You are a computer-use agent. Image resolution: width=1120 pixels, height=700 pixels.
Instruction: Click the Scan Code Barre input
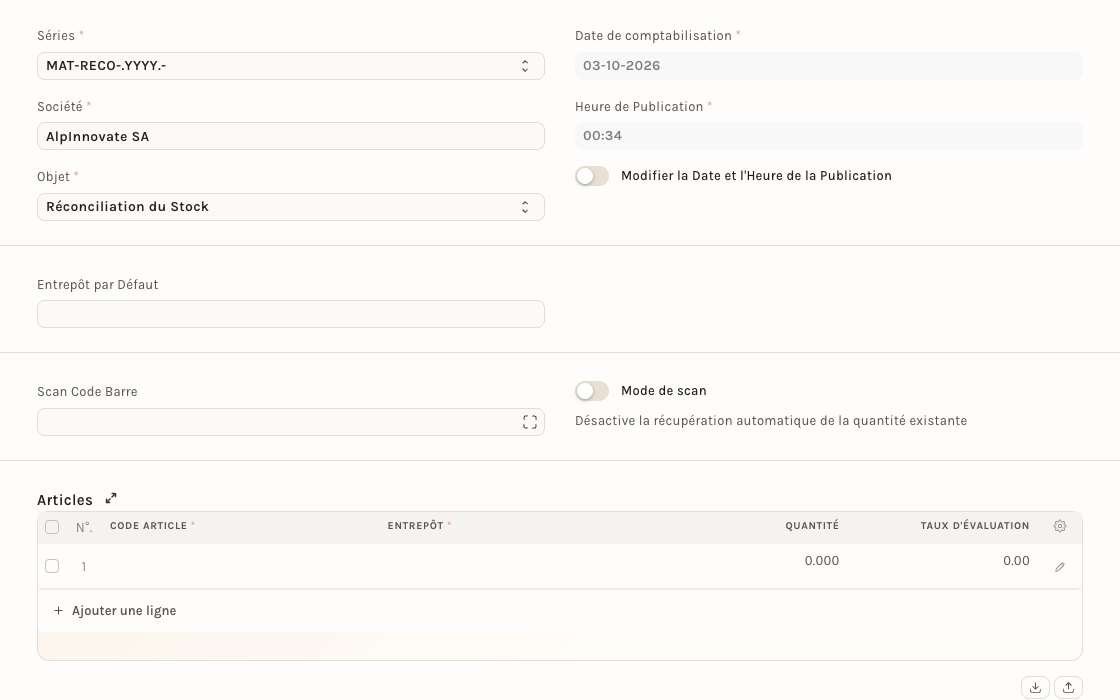point(291,422)
